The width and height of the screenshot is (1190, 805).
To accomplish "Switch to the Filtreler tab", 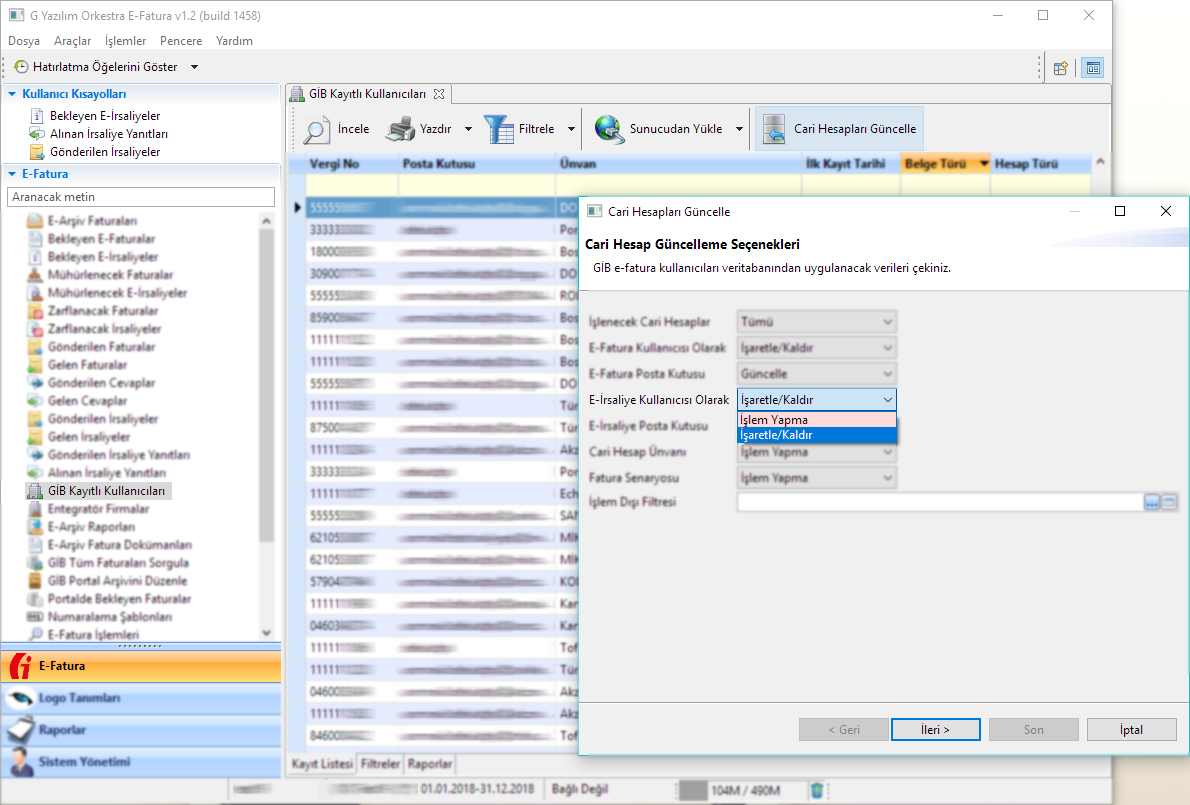I will pyautogui.click(x=380, y=764).
